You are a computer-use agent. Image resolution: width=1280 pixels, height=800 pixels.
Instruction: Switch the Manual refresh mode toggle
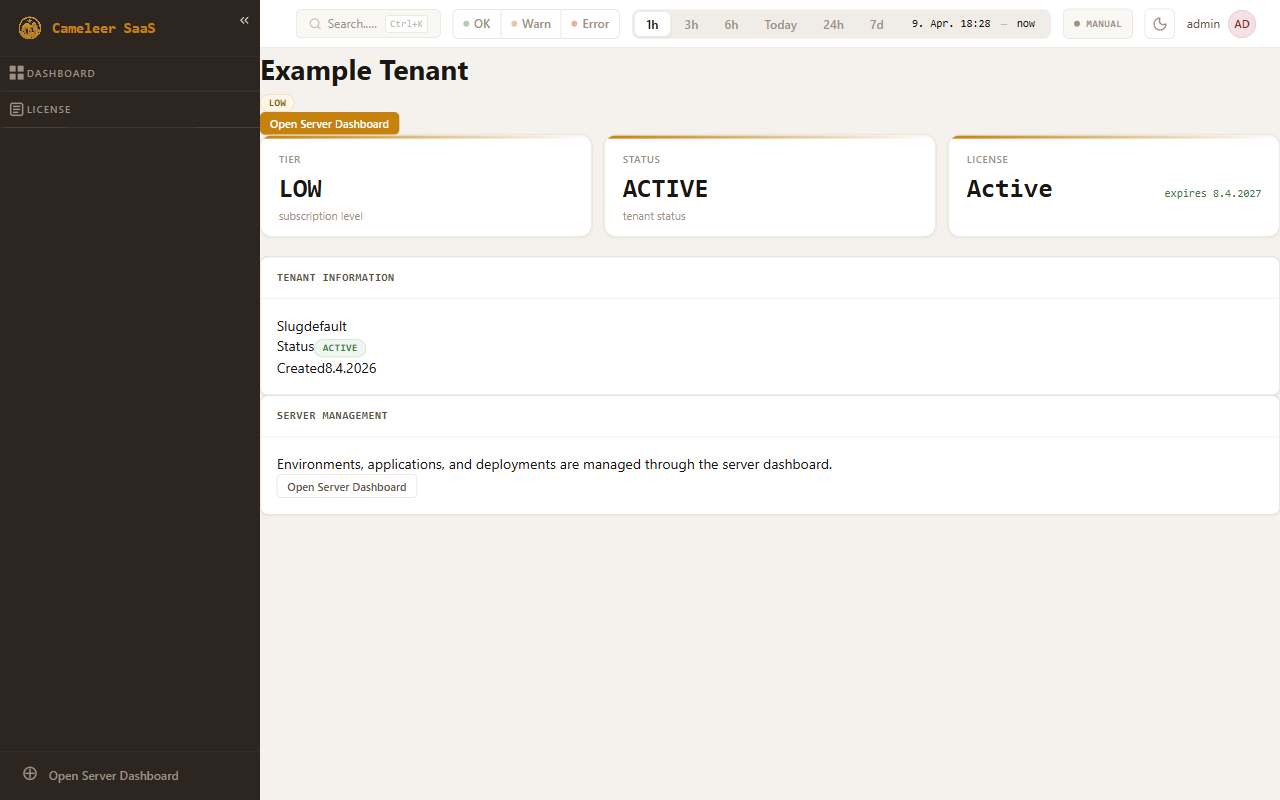1097,24
